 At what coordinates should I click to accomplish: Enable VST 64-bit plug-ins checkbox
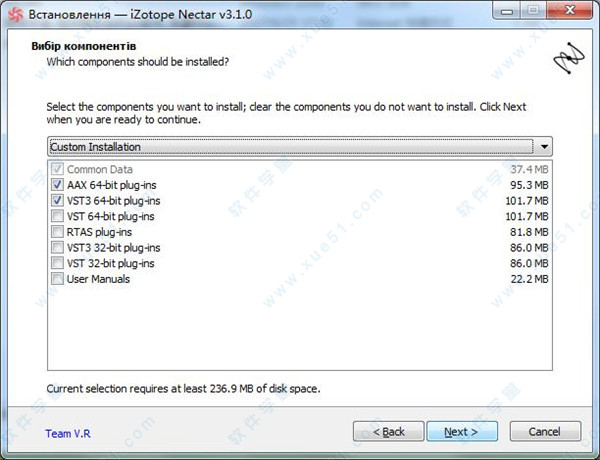[57, 216]
